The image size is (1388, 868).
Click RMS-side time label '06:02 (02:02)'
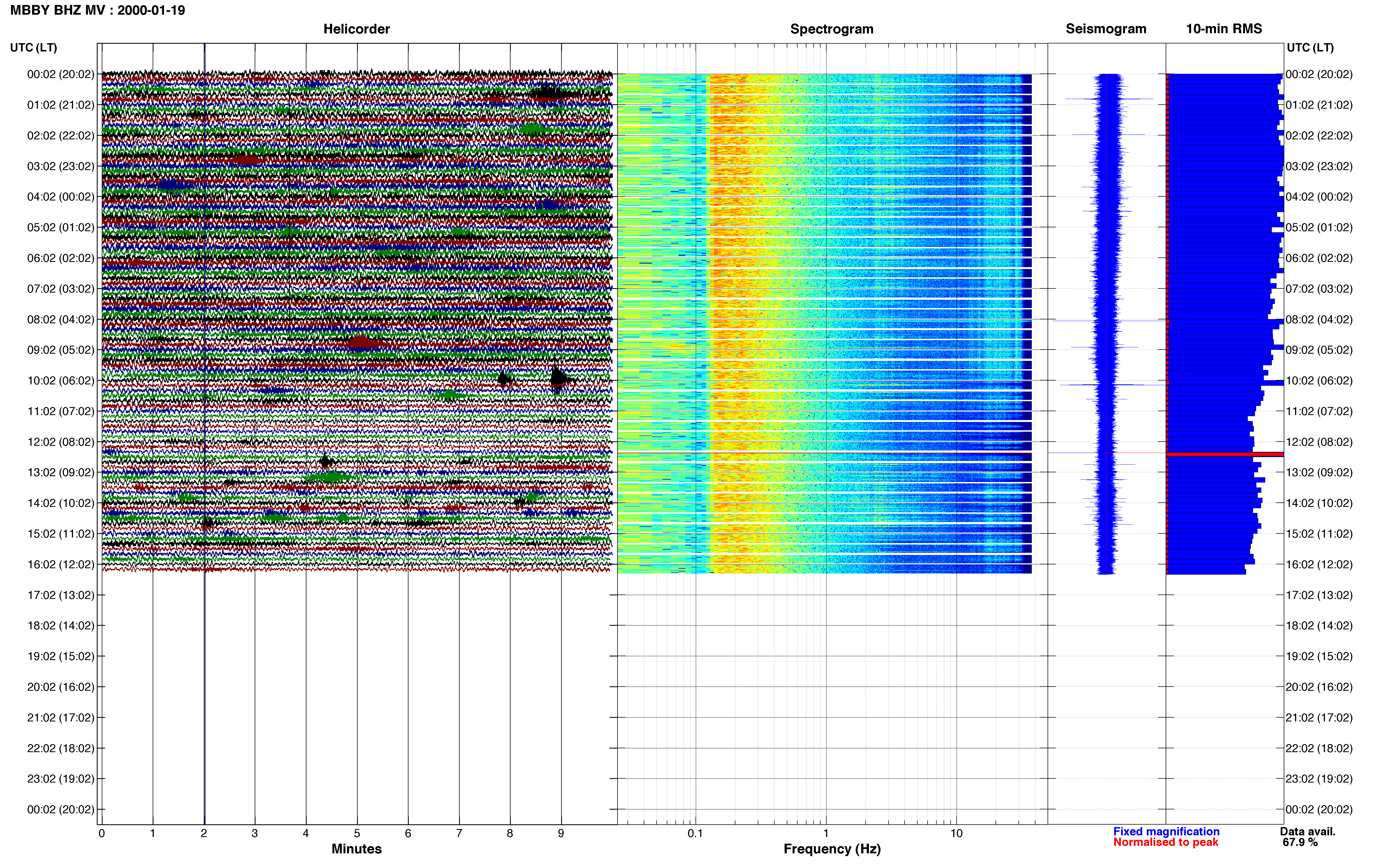pyautogui.click(x=1319, y=258)
